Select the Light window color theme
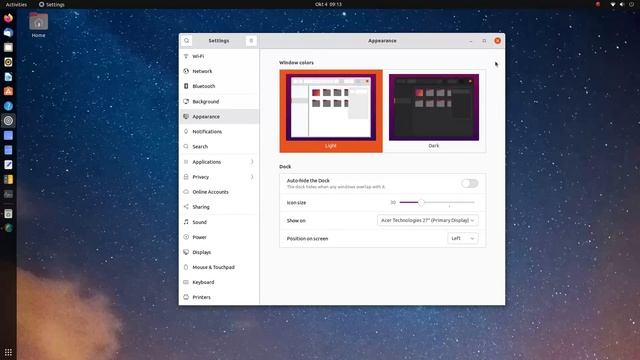Screen dimensions: 640x360 [331, 111]
